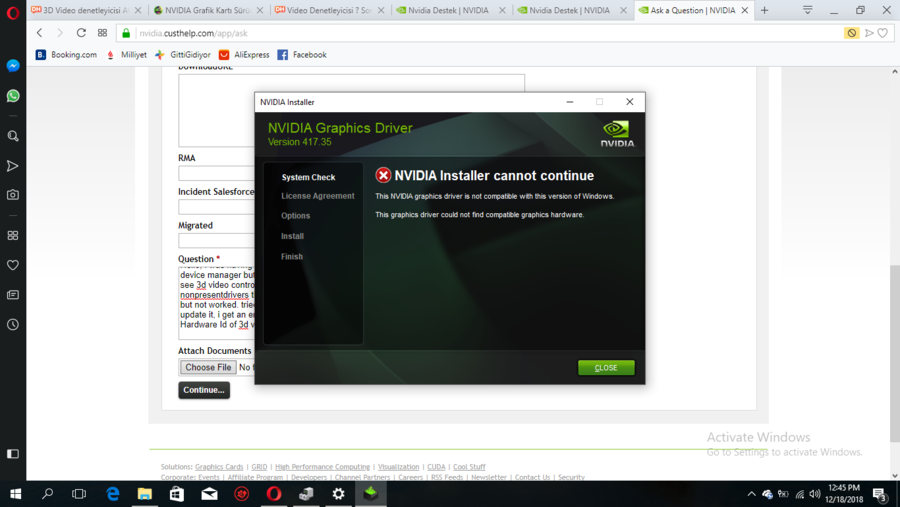The height and width of the screenshot is (507, 900).
Task: Open GRID footer link
Action: click(x=259, y=467)
